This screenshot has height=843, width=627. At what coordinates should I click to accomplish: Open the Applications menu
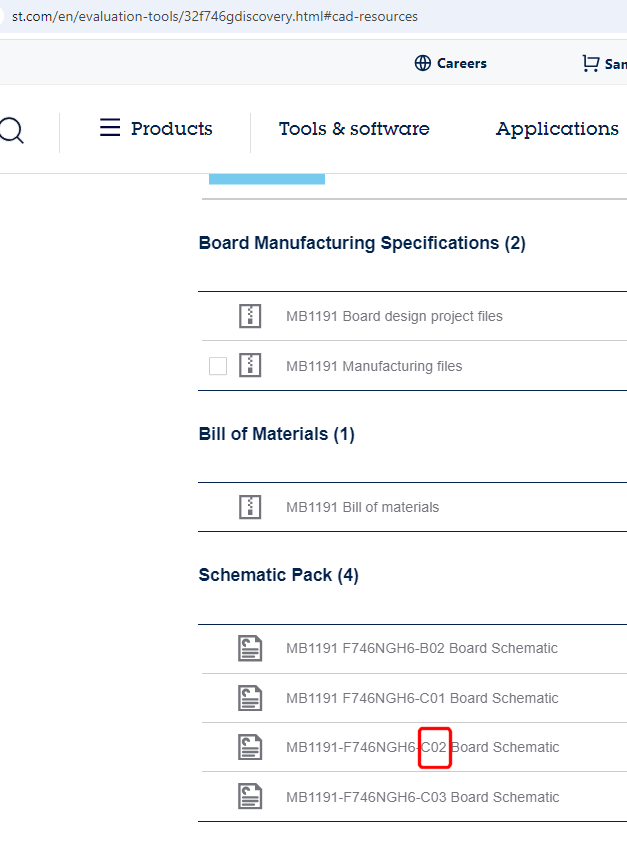(x=557, y=129)
